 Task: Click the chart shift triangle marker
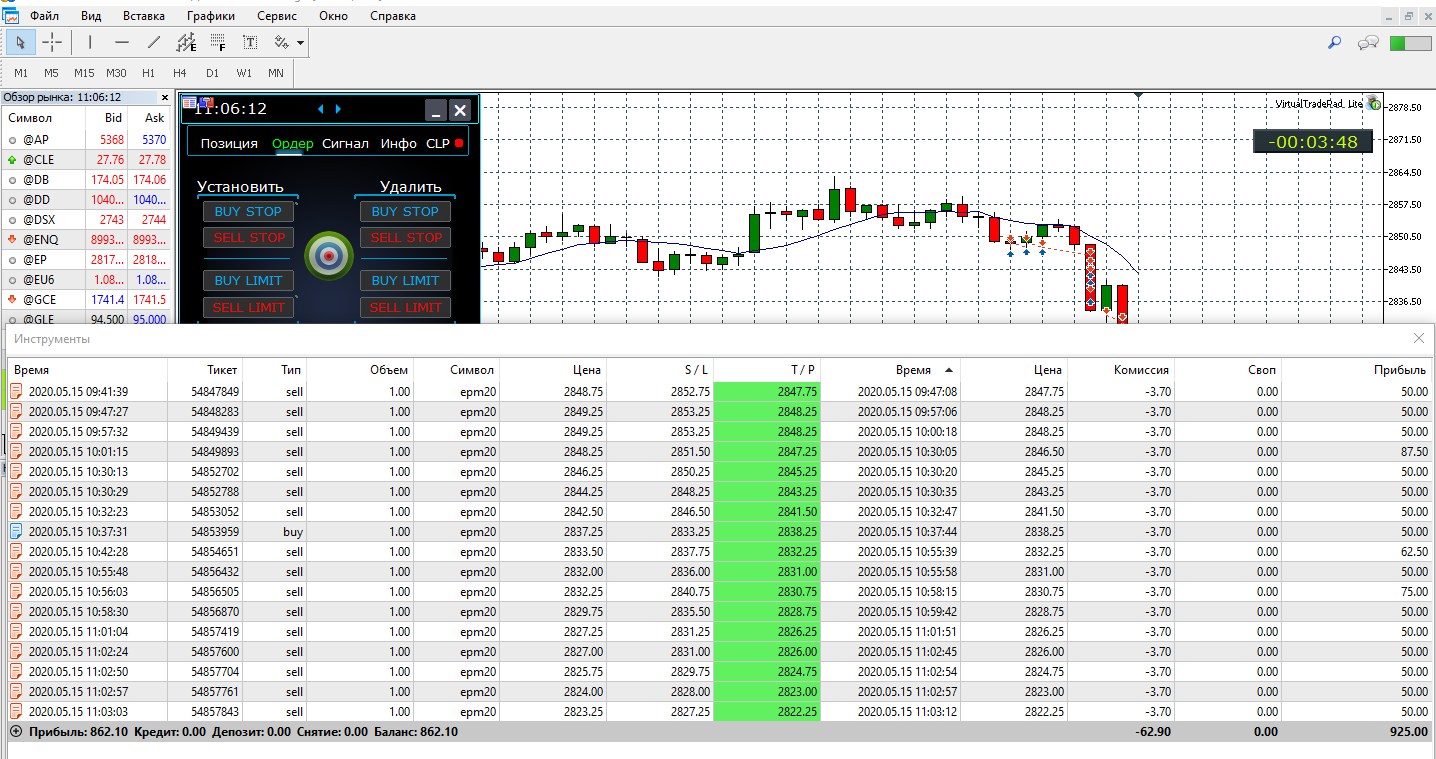coord(1139,97)
